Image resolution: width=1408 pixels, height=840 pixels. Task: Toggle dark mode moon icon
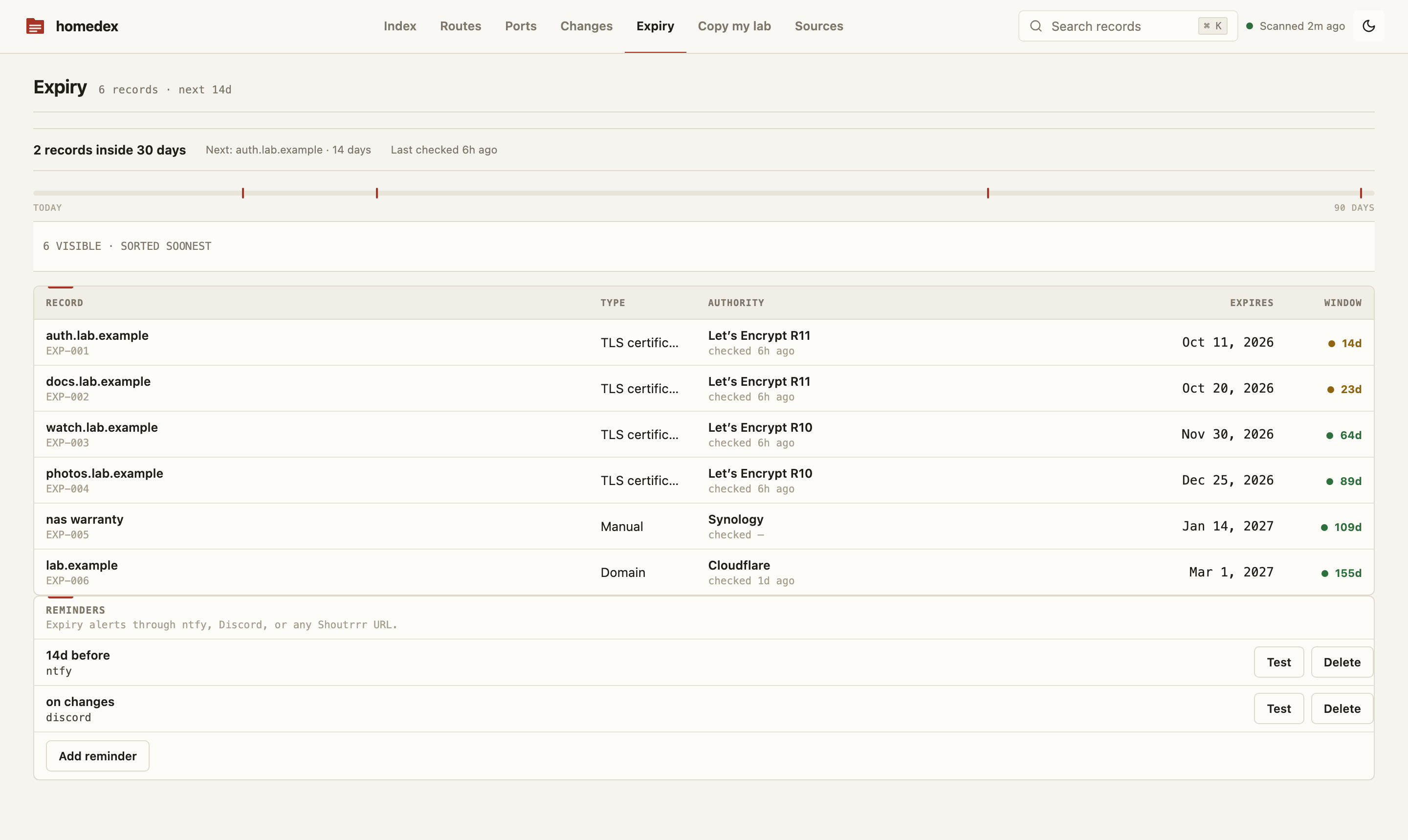point(1368,26)
